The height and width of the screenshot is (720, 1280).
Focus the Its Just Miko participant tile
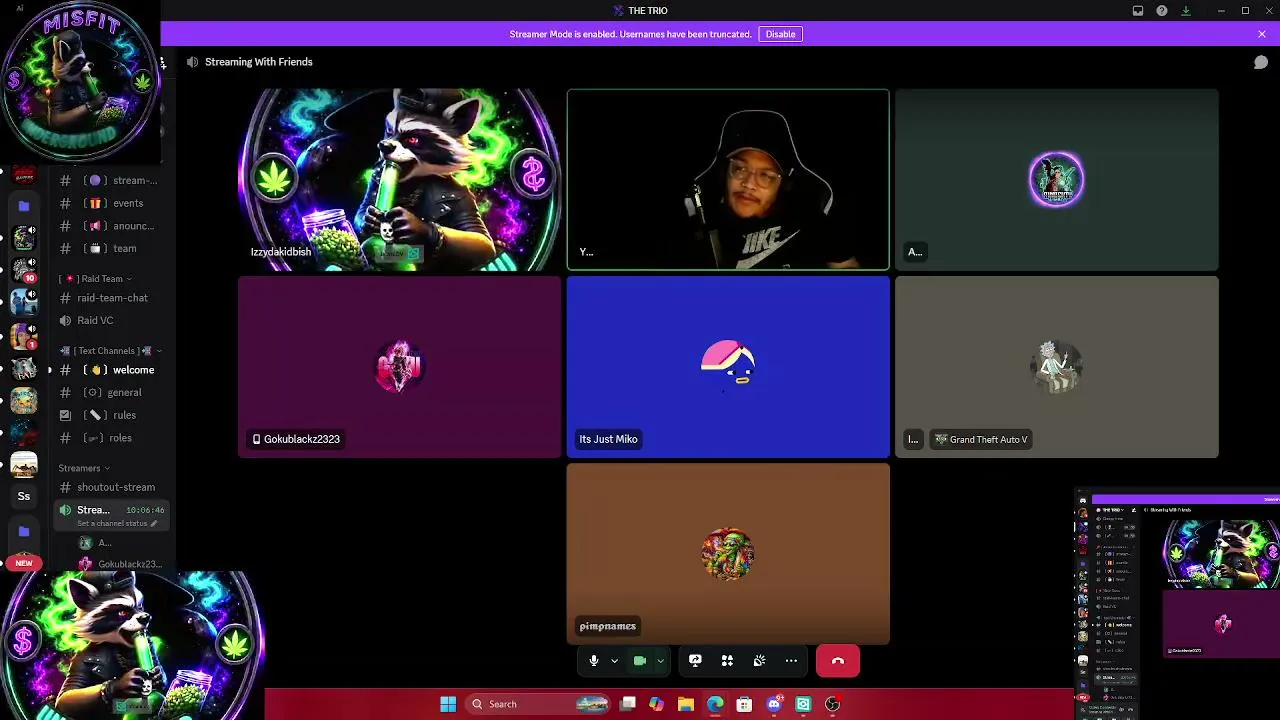[x=728, y=367]
